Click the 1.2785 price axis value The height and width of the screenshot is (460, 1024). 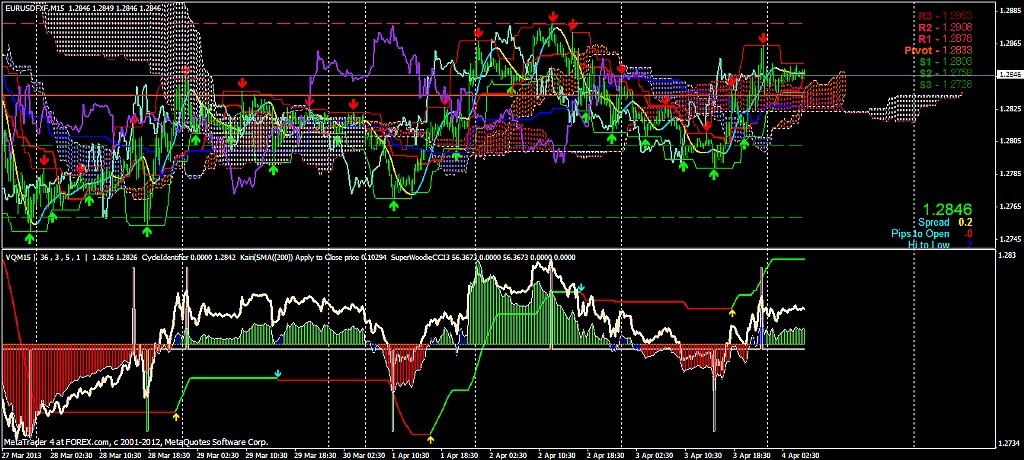click(1010, 174)
